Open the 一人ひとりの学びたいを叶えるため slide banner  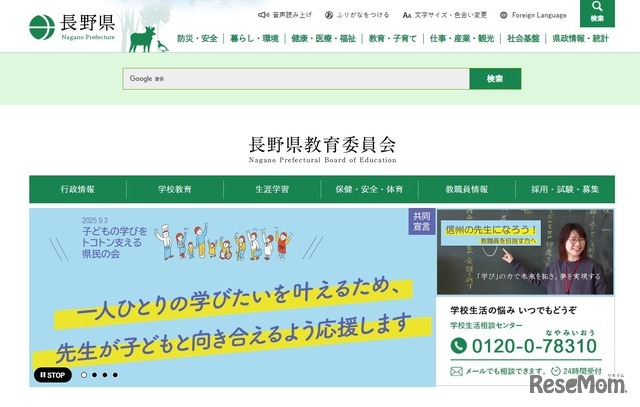[232, 297]
